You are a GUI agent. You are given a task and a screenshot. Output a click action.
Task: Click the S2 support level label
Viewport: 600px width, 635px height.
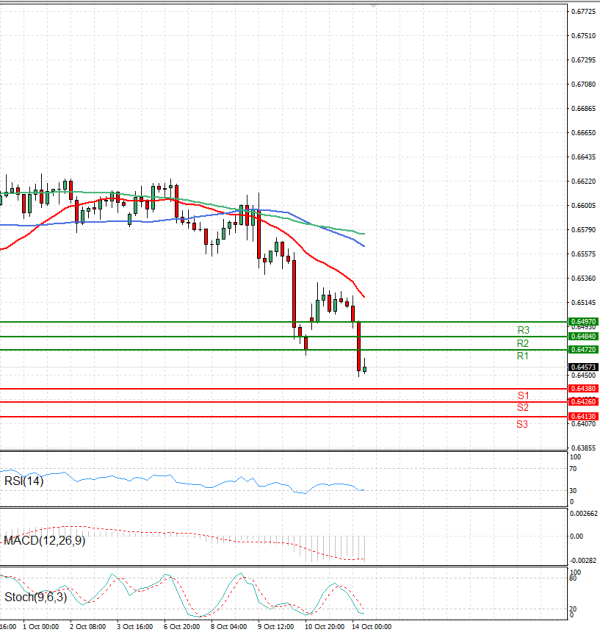pos(523,408)
